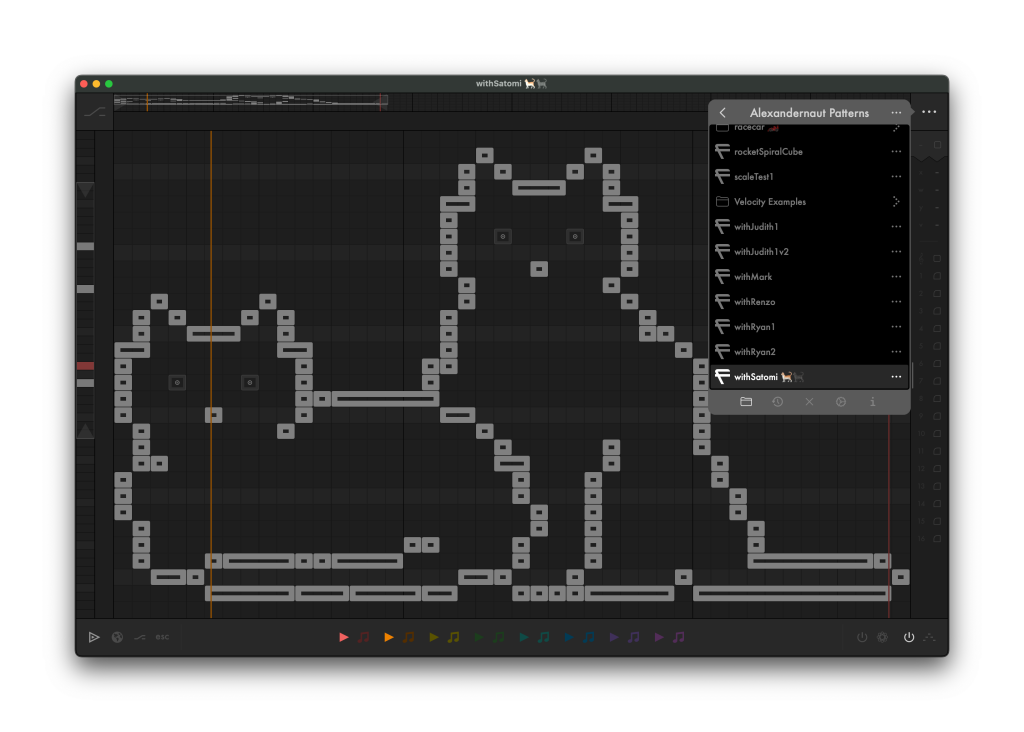Screen dimensions: 1024x732
Task: Toggle the white power icon at bottom right
Action: pos(909,637)
